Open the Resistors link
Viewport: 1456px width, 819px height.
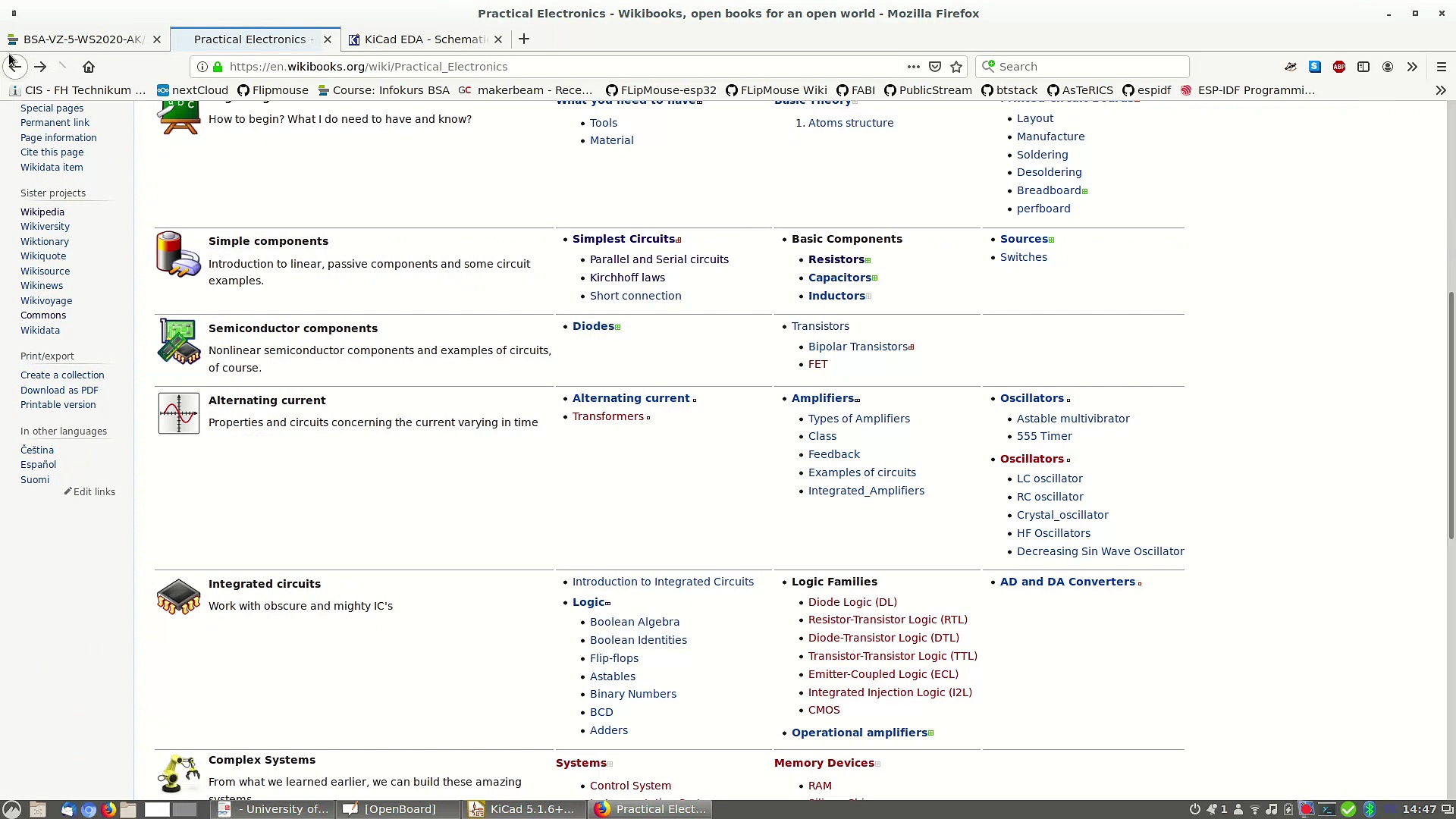(x=836, y=259)
